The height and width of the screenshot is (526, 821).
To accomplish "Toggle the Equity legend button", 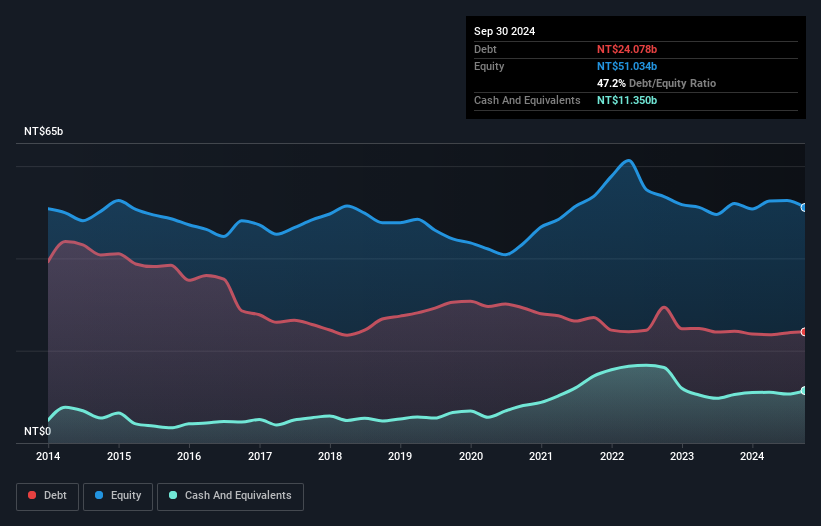I will [x=118, y=496].
